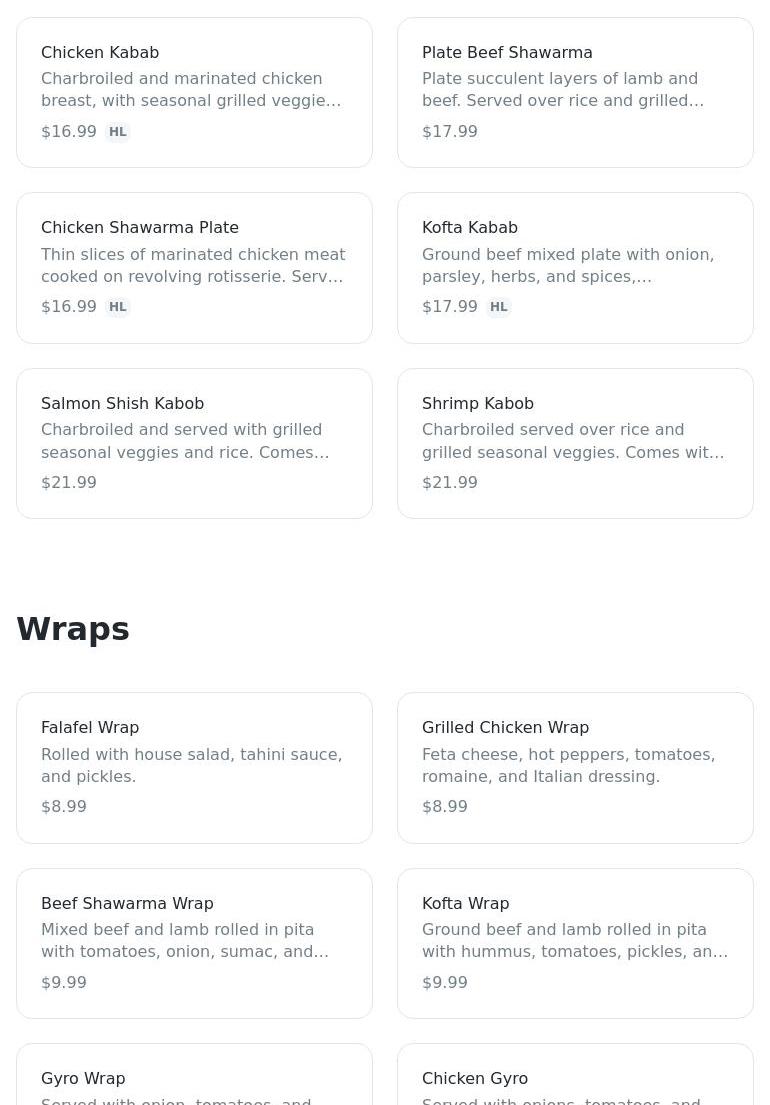Viewport: 770px width, 1105px height.
Task: Add the Falafel Wrap item
Action: point(194,767)
